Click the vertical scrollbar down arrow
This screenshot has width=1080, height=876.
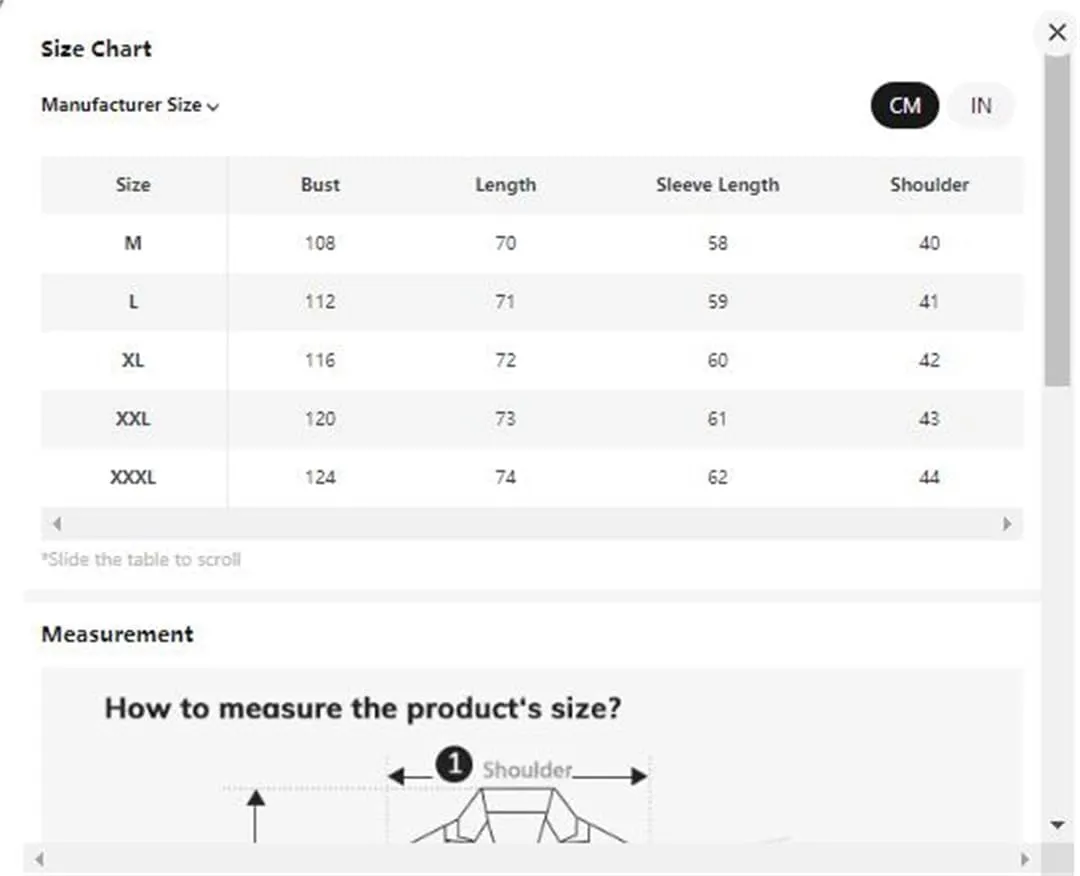pos(1057,824)
